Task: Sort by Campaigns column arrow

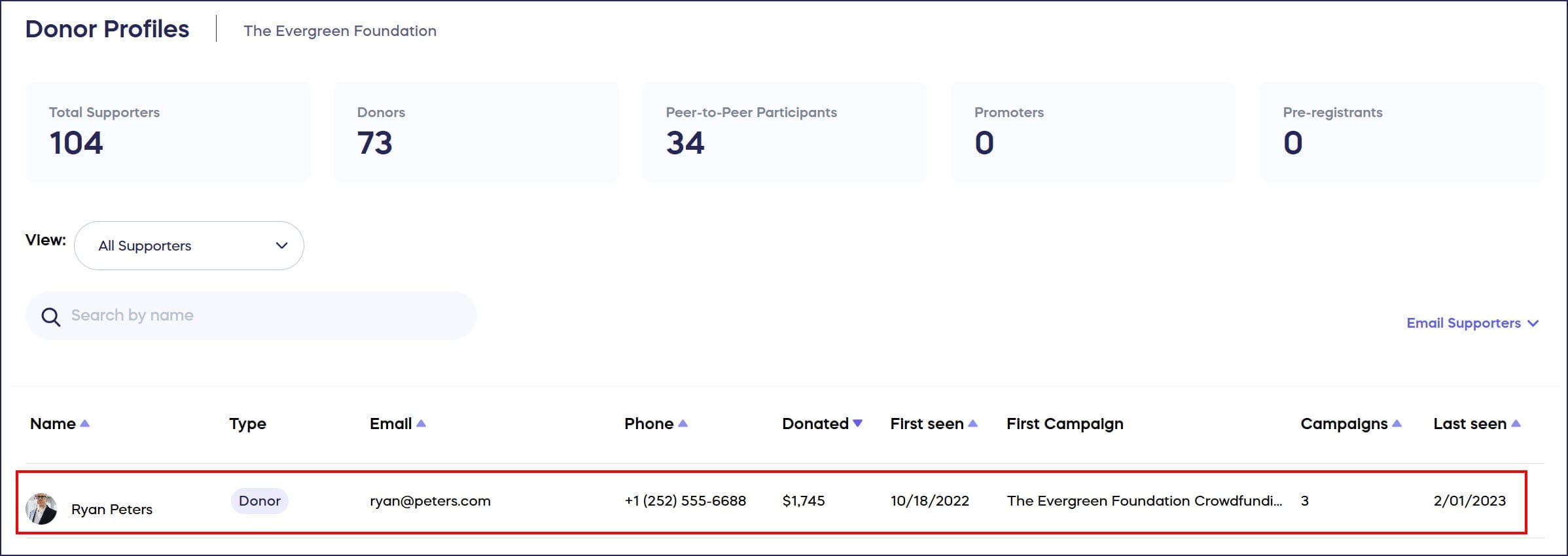Action: 1397,424
